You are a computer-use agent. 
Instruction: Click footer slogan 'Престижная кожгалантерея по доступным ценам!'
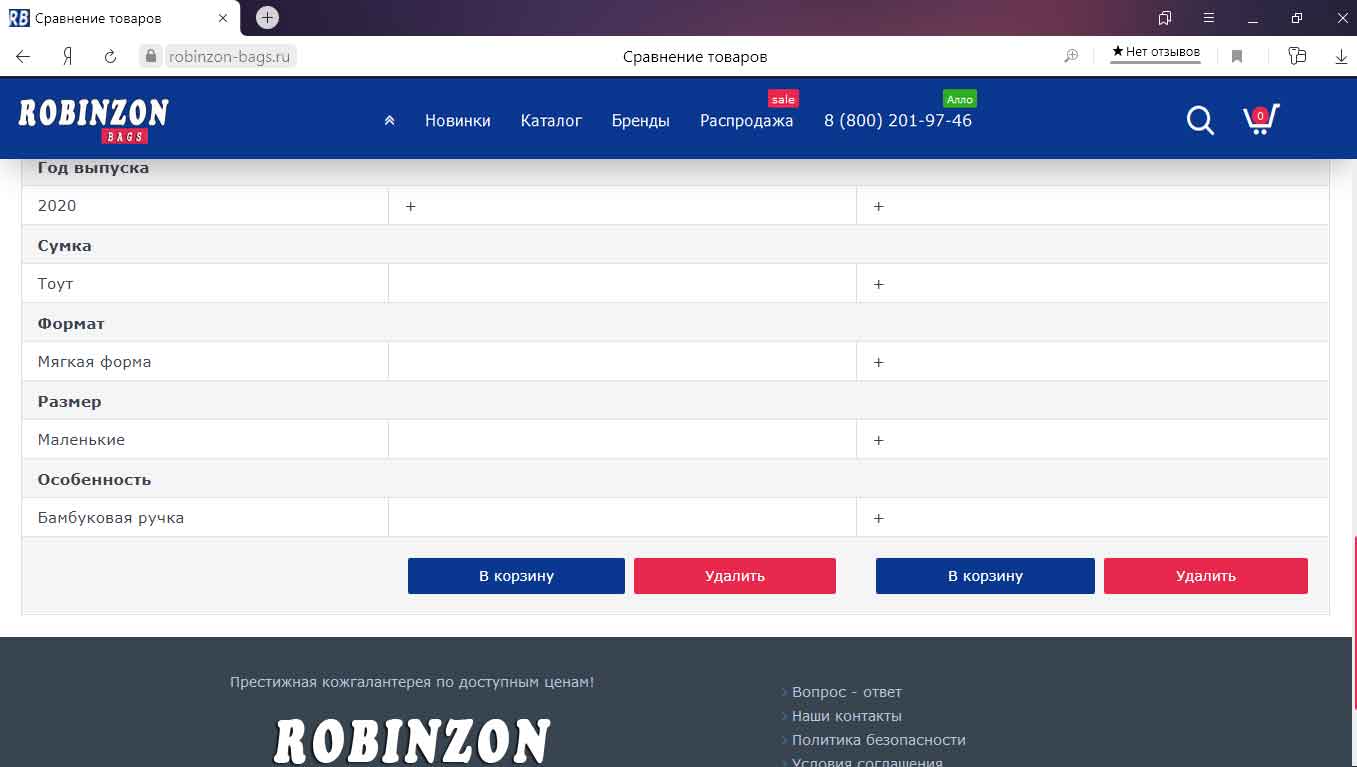(412, 682)
